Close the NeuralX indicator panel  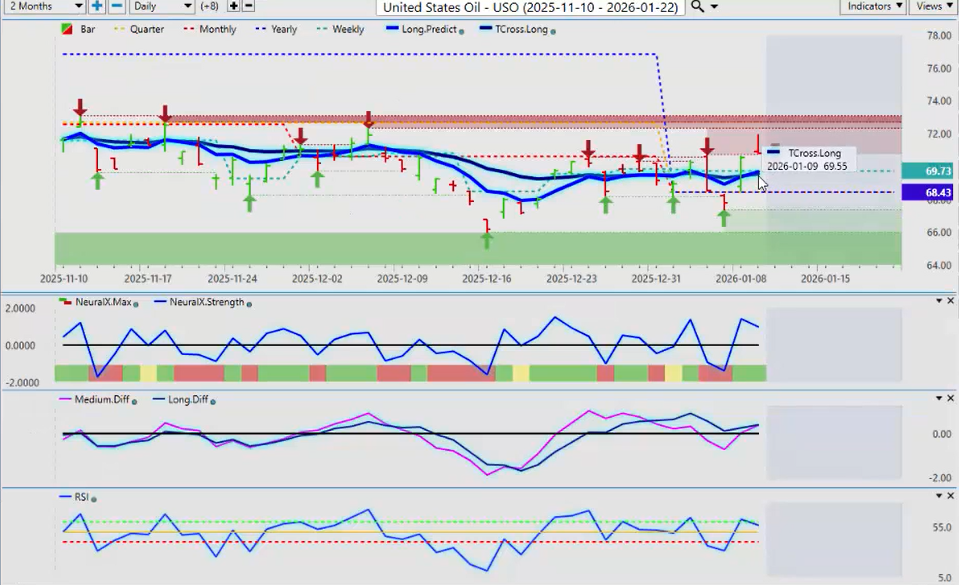[951, 301]
